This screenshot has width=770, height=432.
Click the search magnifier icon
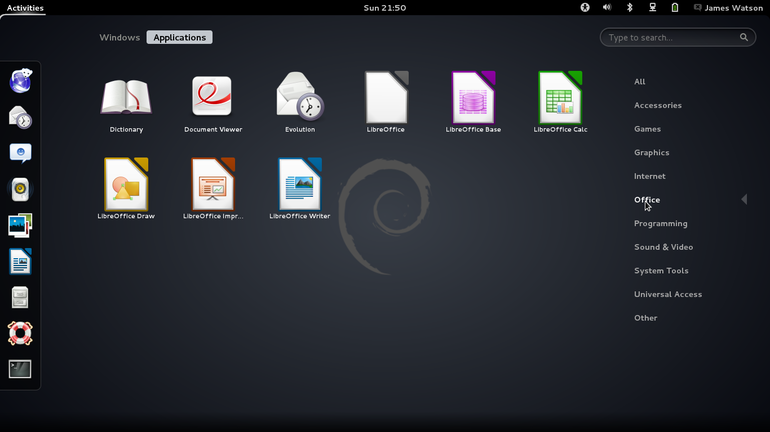[744, 37]
